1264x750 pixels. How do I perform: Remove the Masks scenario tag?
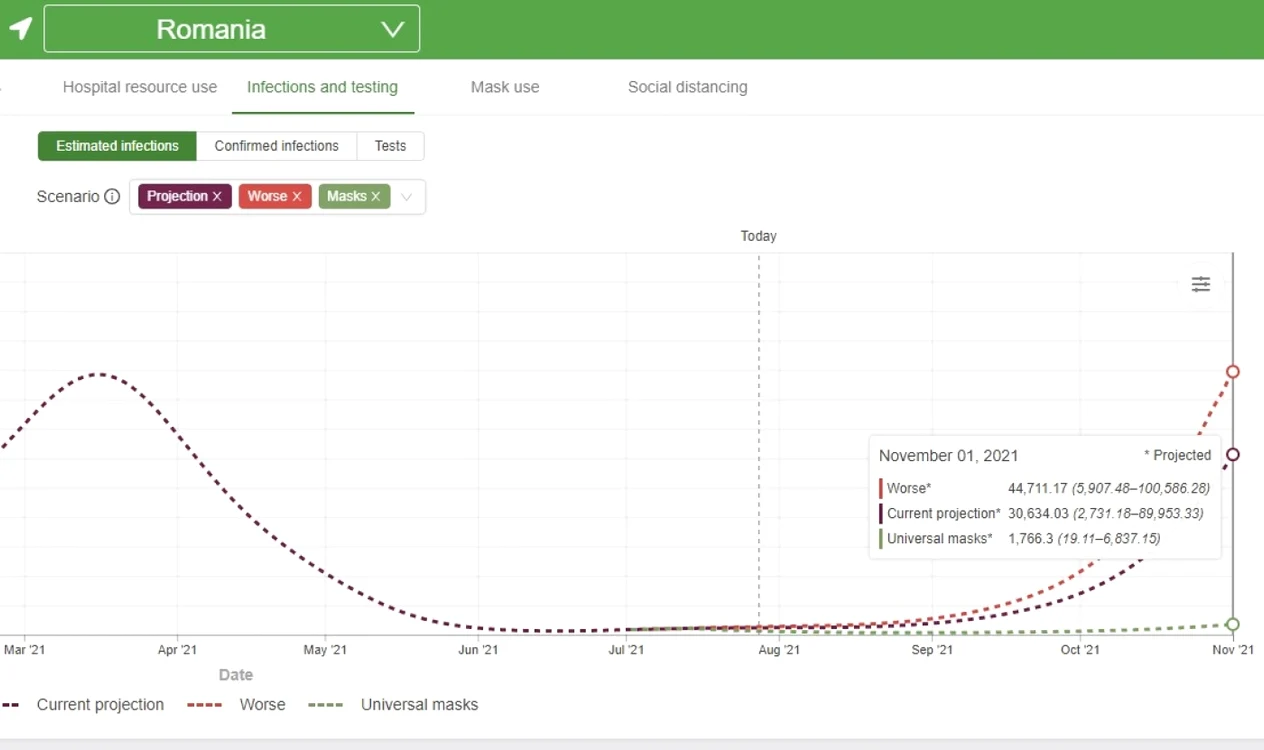(376, 197)
